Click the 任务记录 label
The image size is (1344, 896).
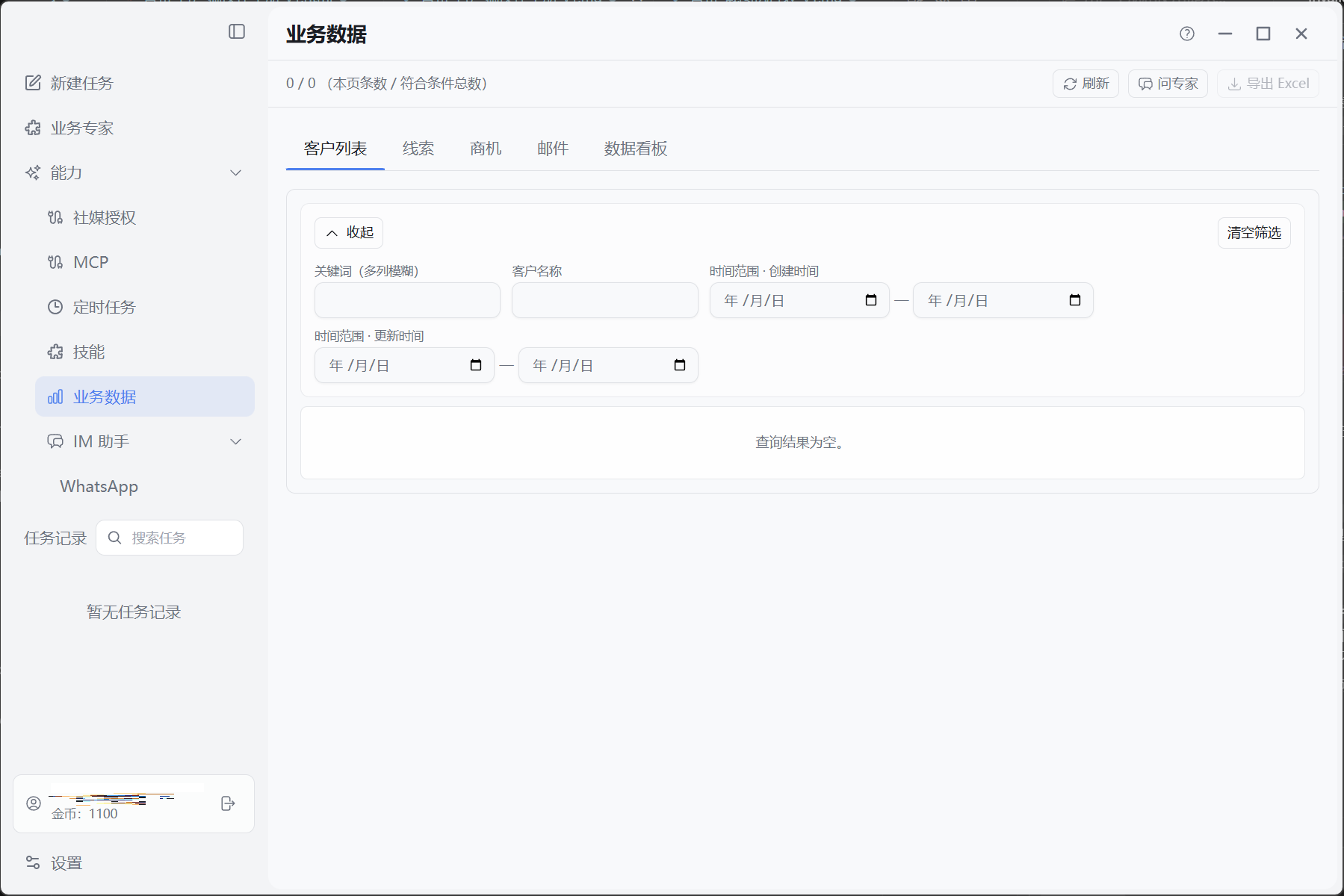click(x=55, y=538)
